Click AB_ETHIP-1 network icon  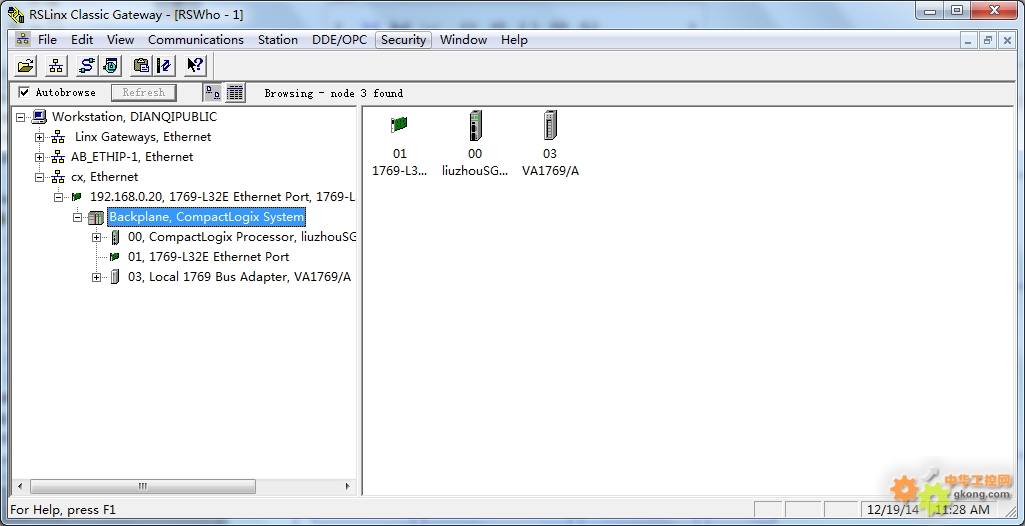(58, 157)
